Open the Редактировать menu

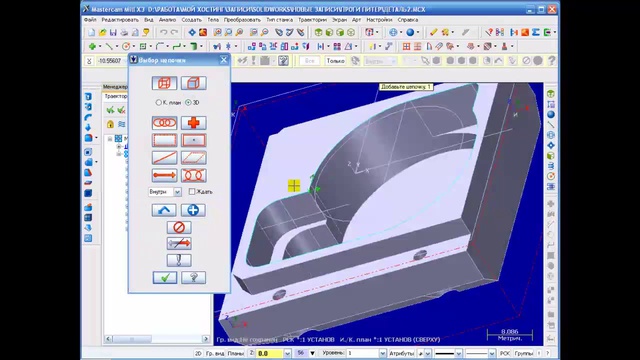coord(120,20)
